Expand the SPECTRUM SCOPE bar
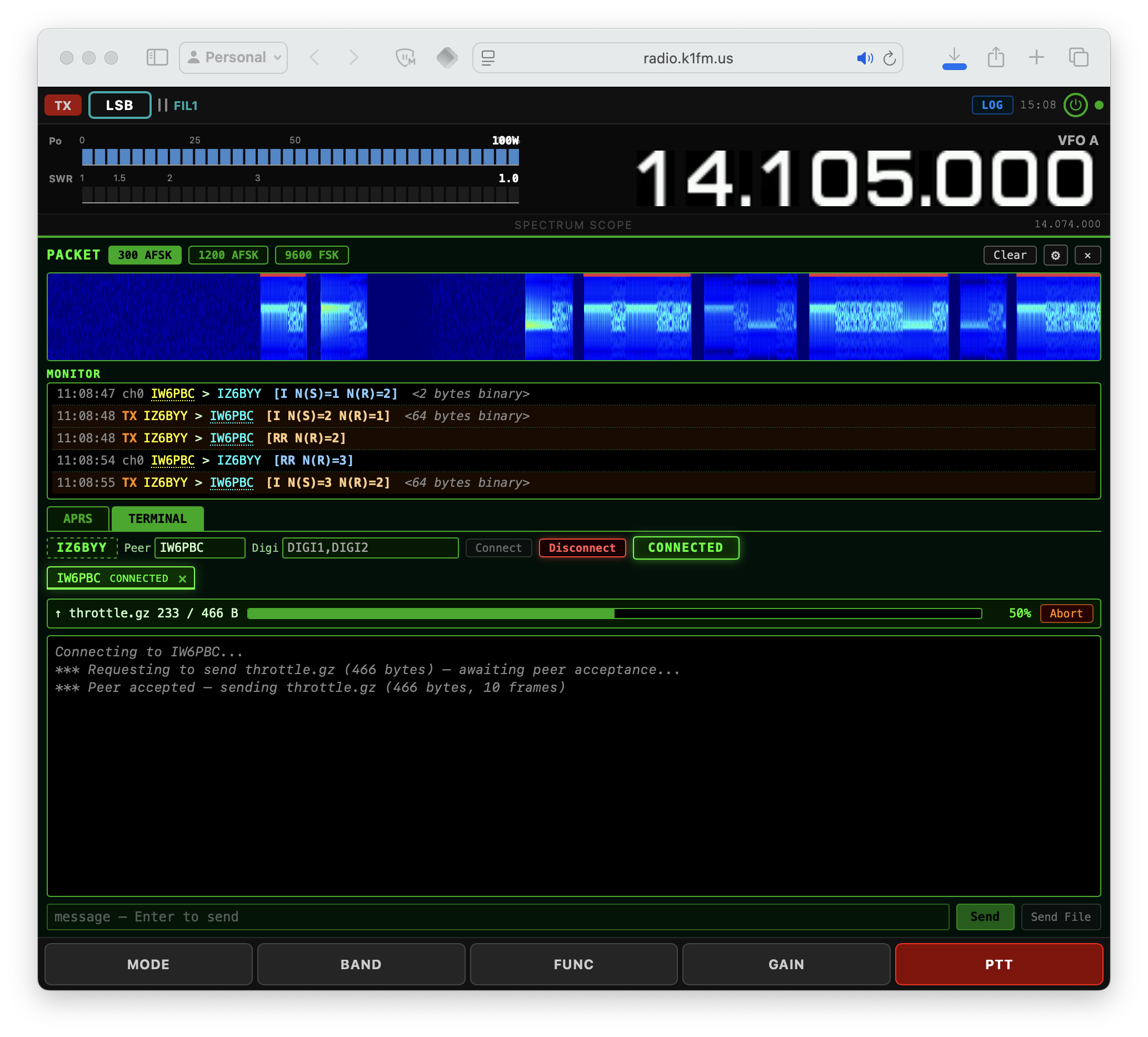Screen dimensions: 1148x1037 pyautogui.click(x=573, y=225)
